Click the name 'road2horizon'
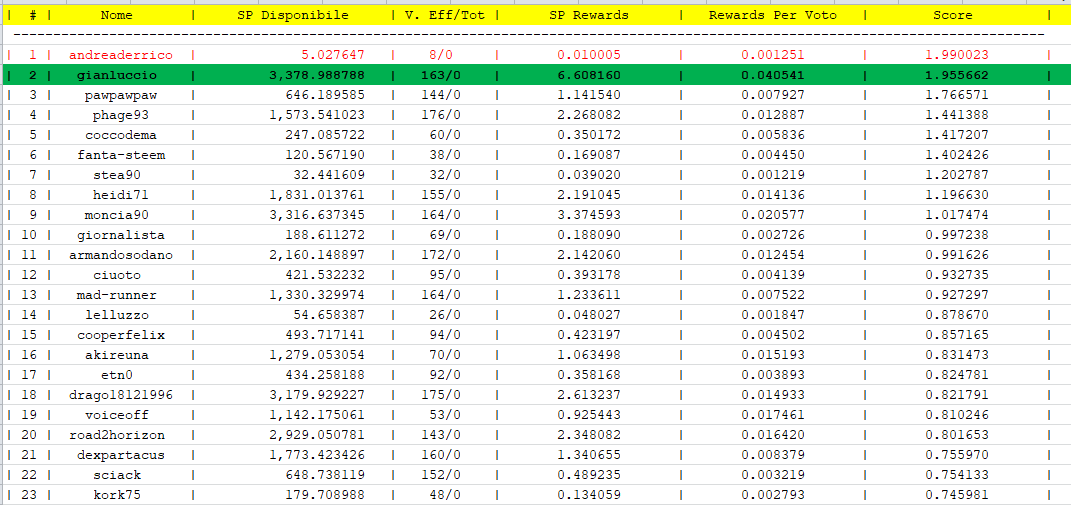1071x505 pixels. (x=117, y=435)
